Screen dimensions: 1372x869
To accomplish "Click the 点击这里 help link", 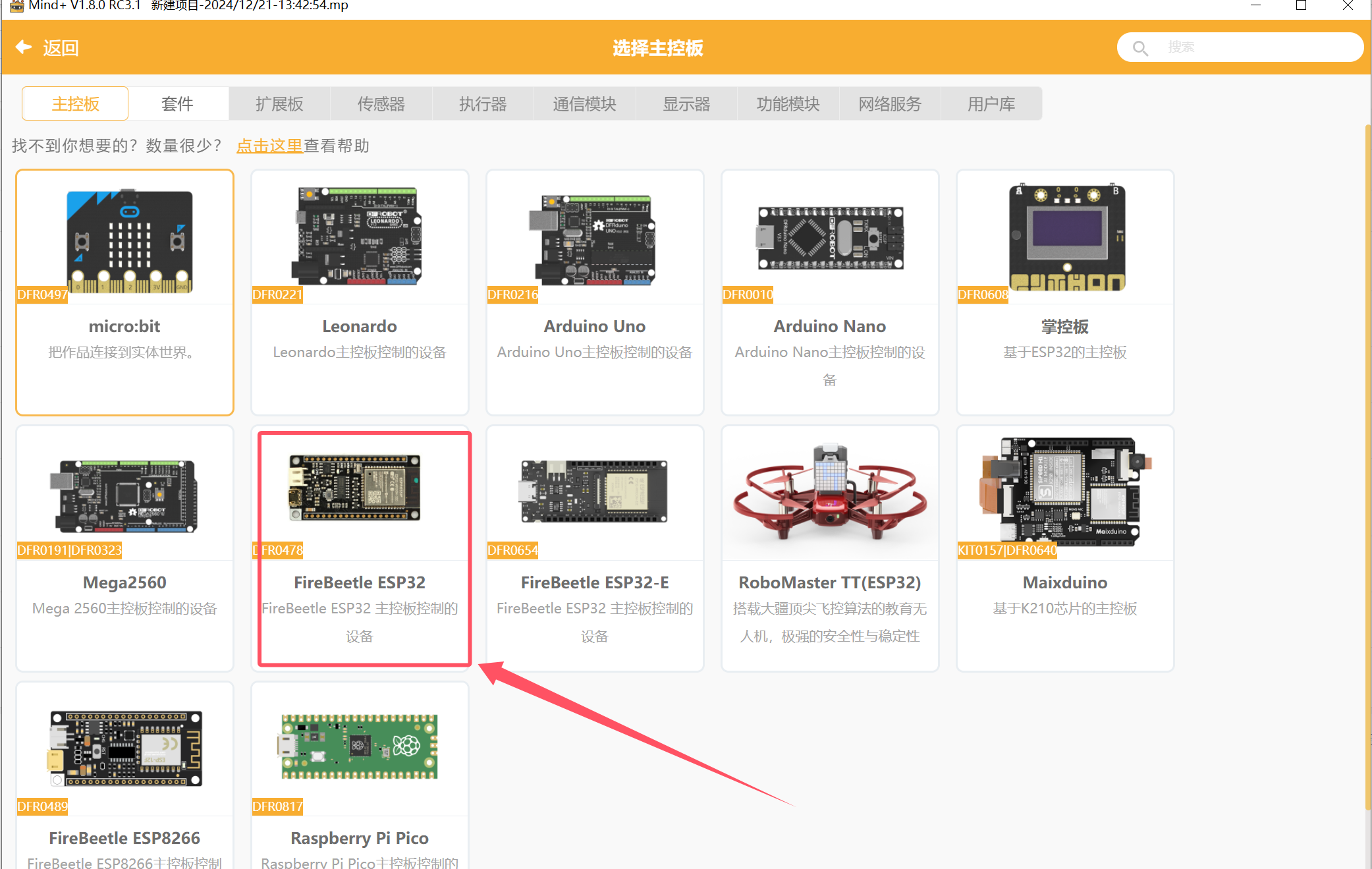I will point(269,146).
